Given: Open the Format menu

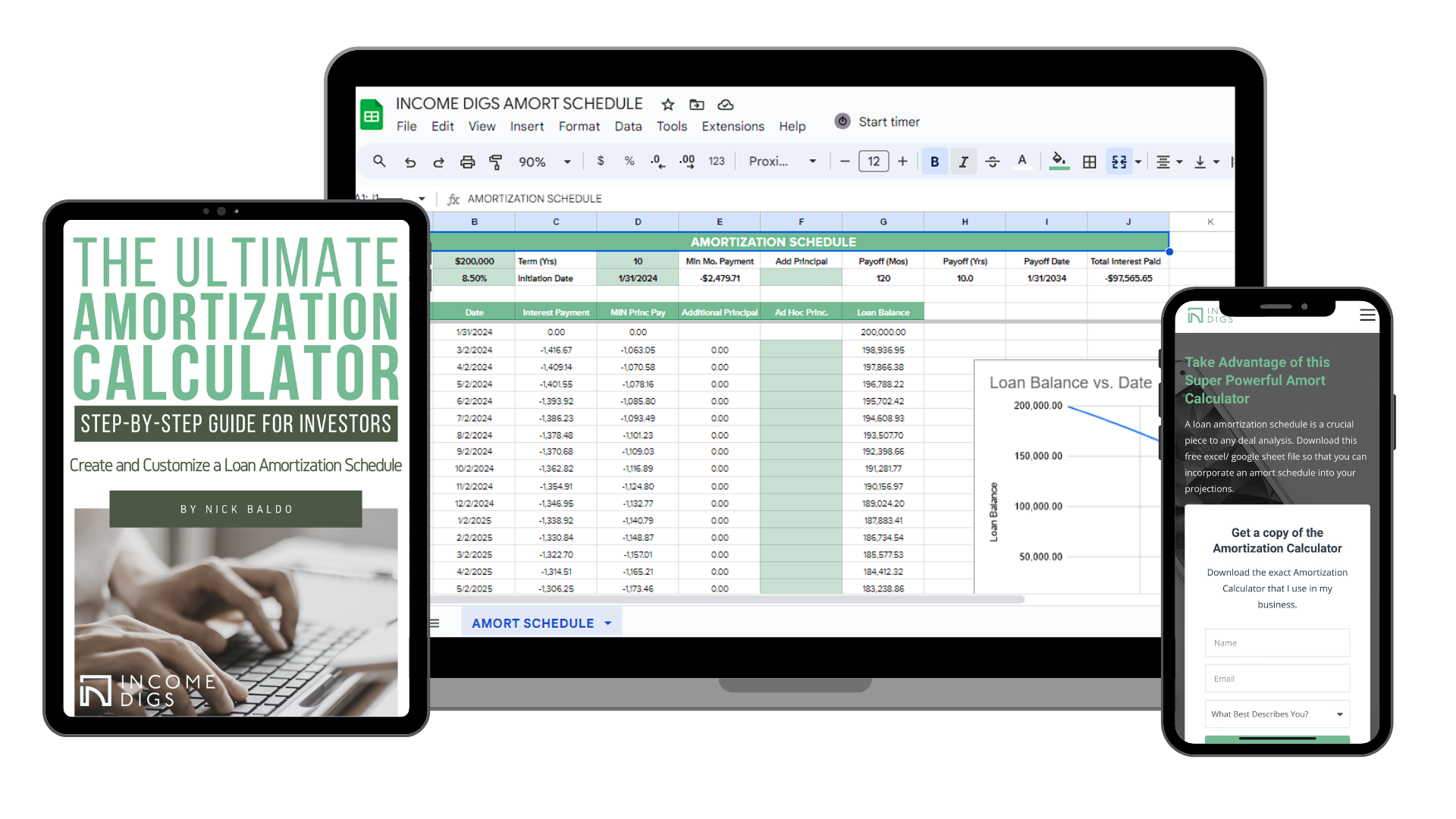Looking at the screenshot, I should pyautogui.click(x=579, y=127).
